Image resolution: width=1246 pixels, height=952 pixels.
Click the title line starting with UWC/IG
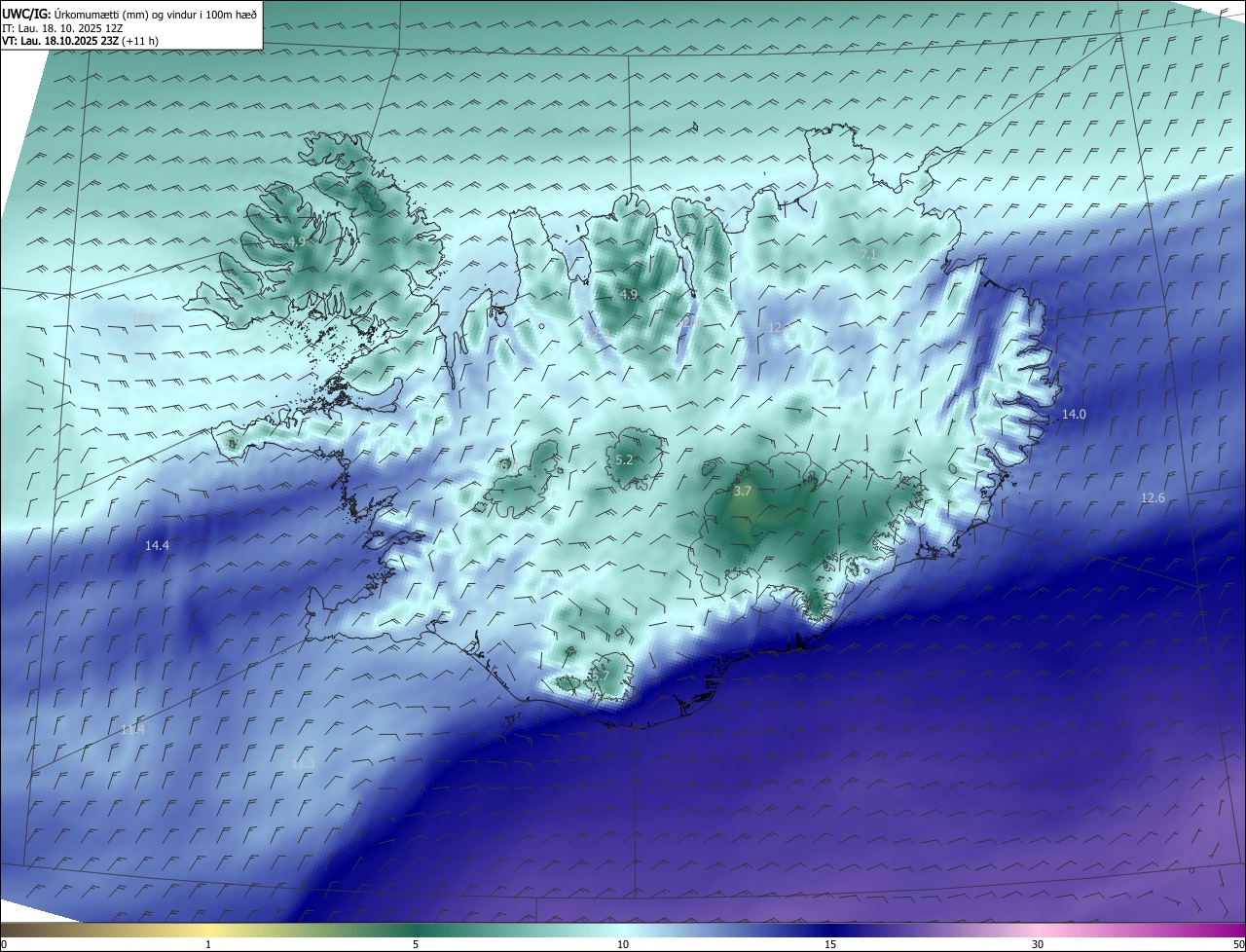pyautogui.click(x=129, y=14)
